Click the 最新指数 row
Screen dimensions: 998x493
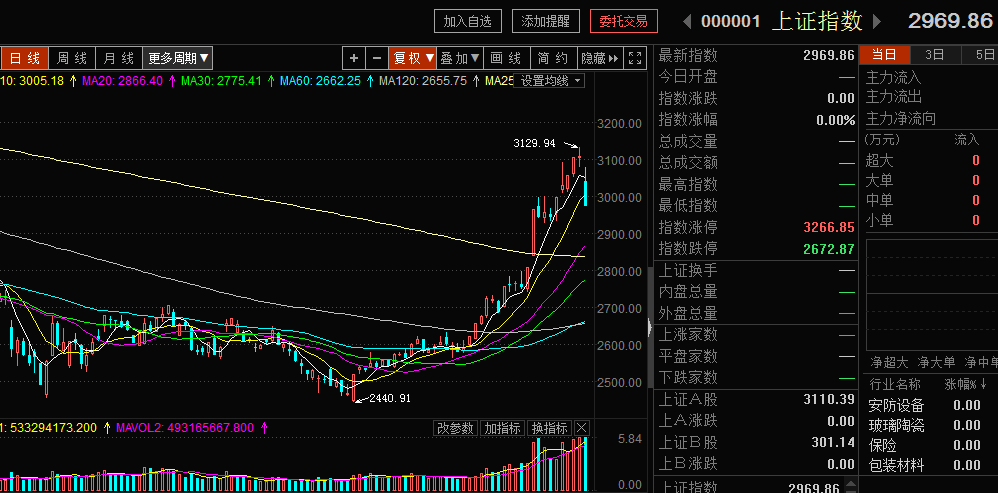coord(756,55)
